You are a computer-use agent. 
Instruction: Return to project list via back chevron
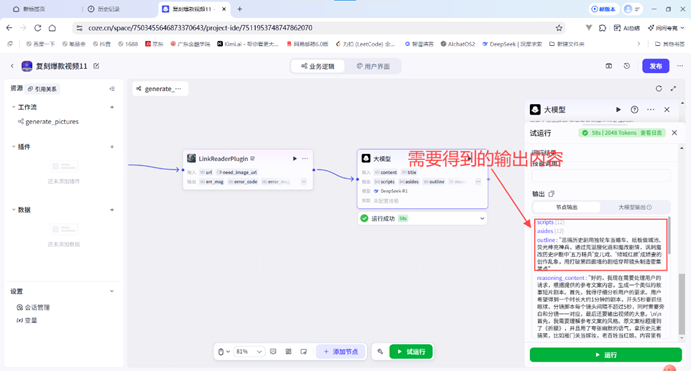pyautogui.click(x=12, y=66)
